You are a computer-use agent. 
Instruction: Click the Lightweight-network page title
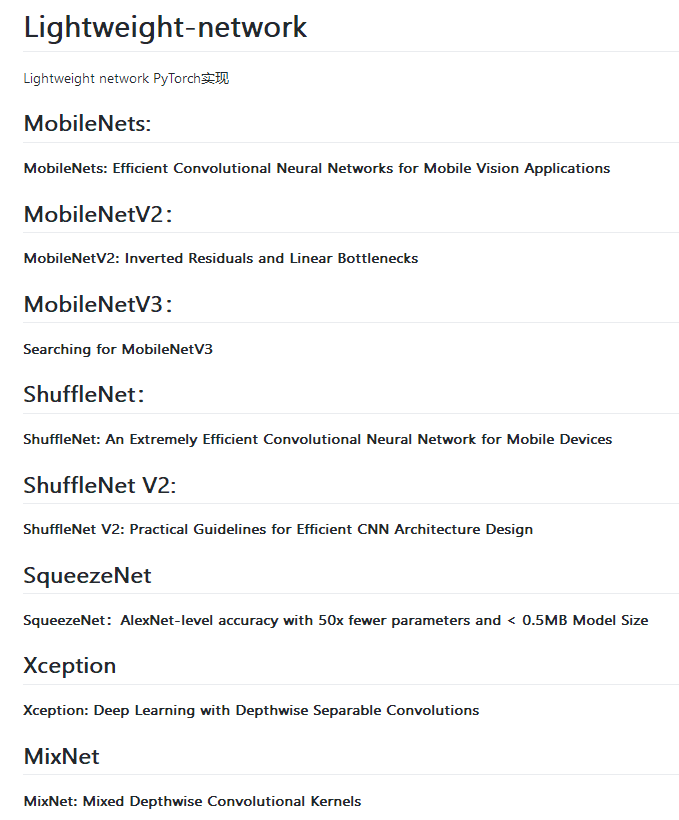point(165,27)
